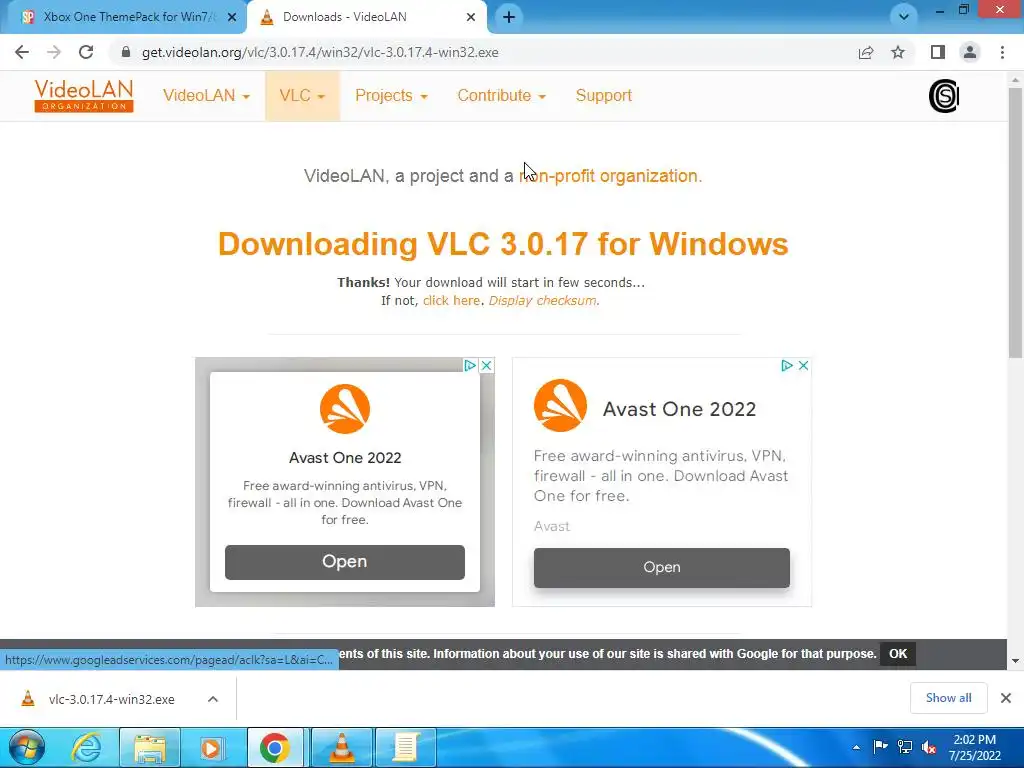Click Open button in right Avast ad

(662, 567)
